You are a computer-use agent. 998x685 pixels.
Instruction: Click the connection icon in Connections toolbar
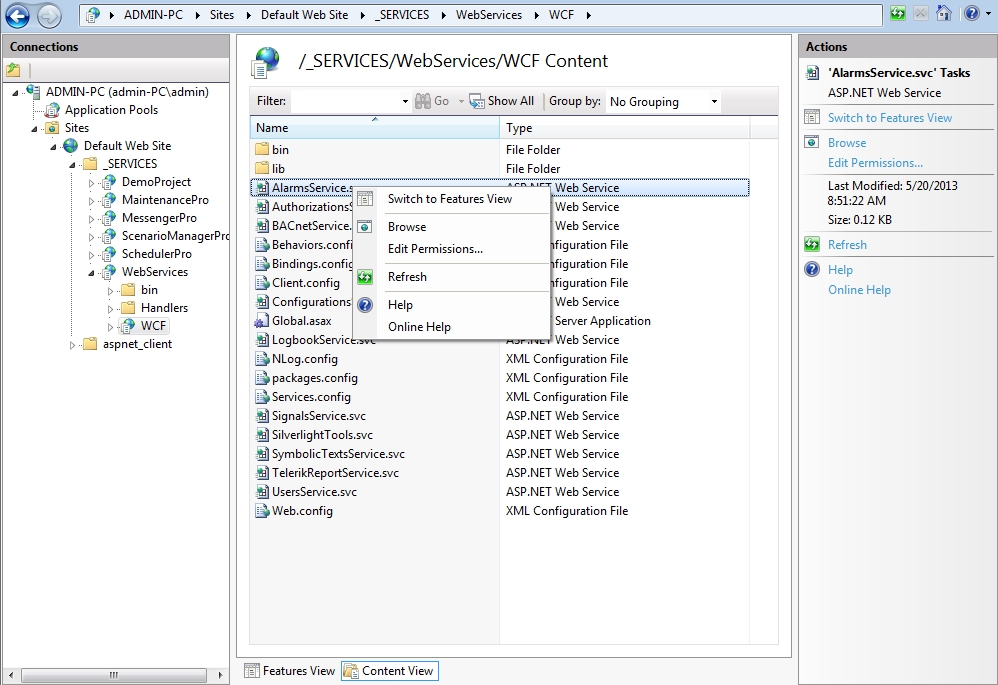tap(13, 70)
